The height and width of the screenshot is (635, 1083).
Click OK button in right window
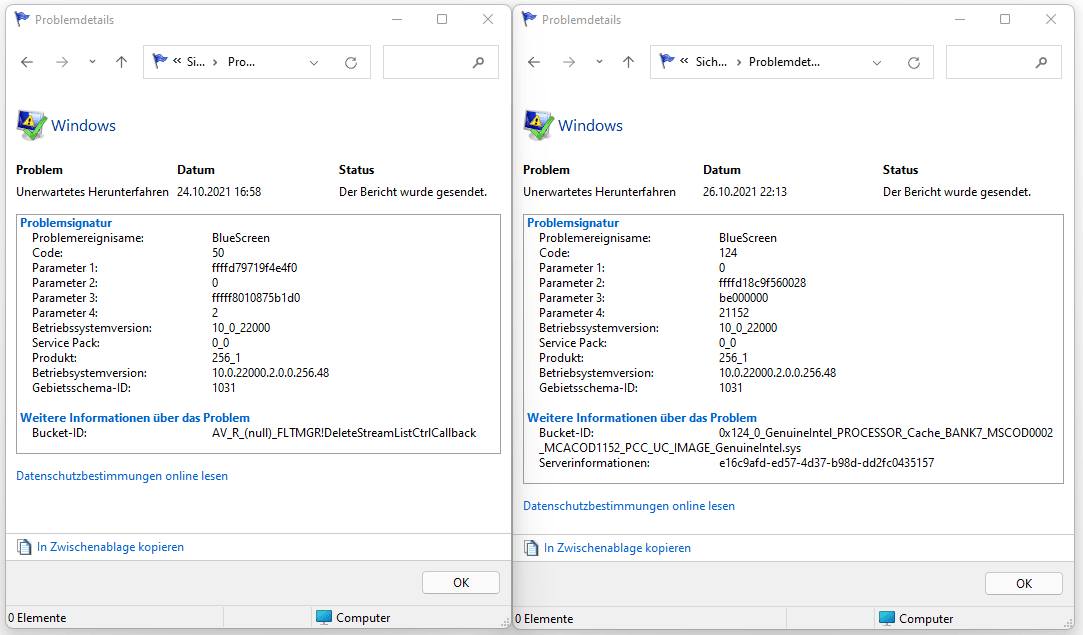pyautogui.click(x=1024, y=584)
